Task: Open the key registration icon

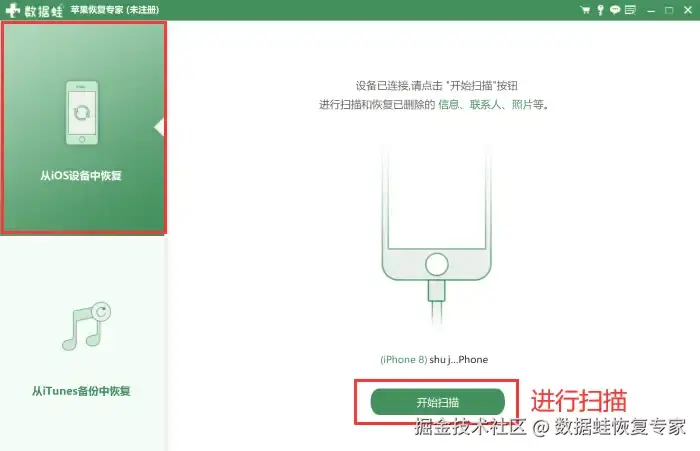Action: tap(600, 10)
